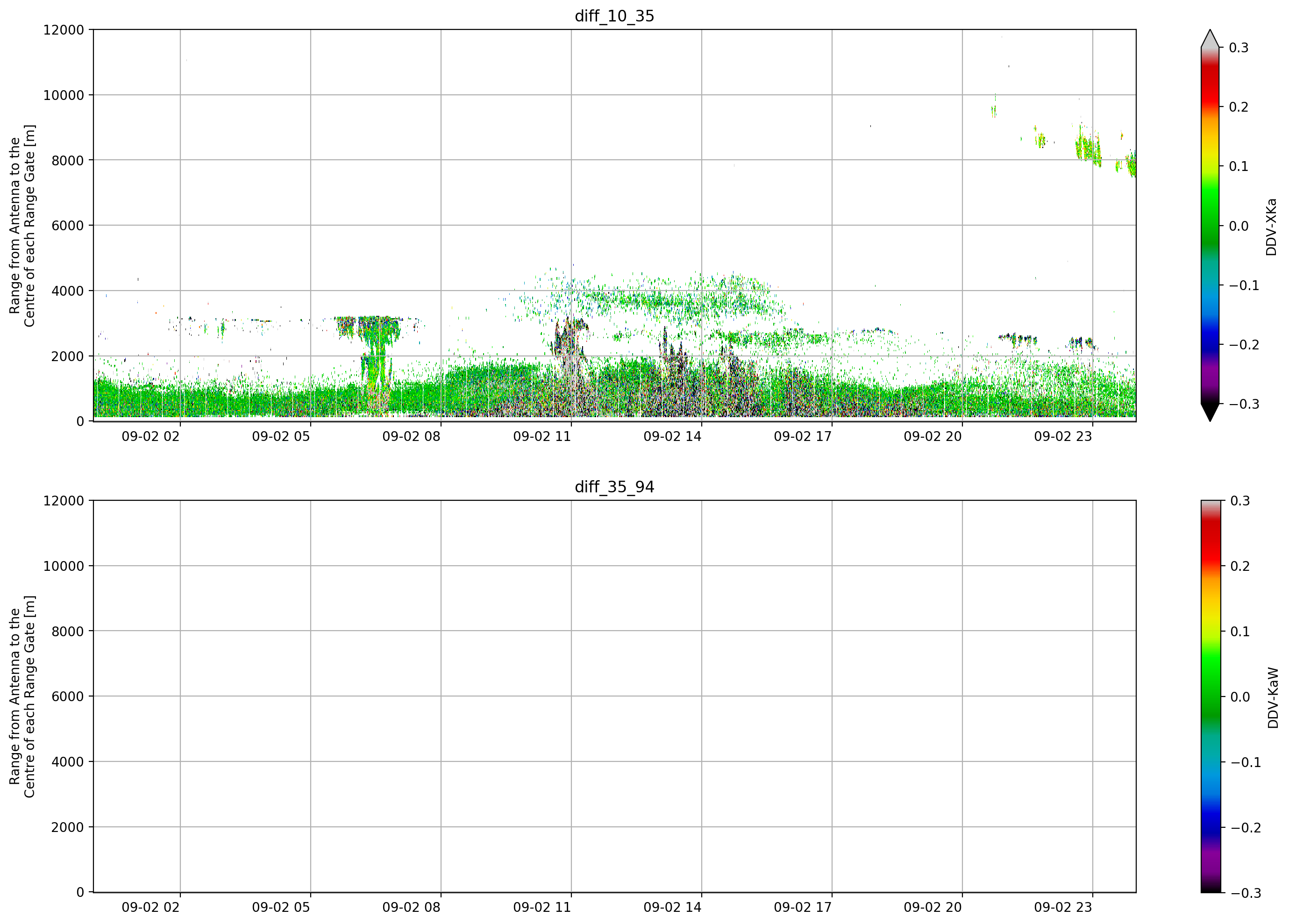
Task: Click the 0.2 tick on DDV-XKa colorbar
Action: point(1239,107)
